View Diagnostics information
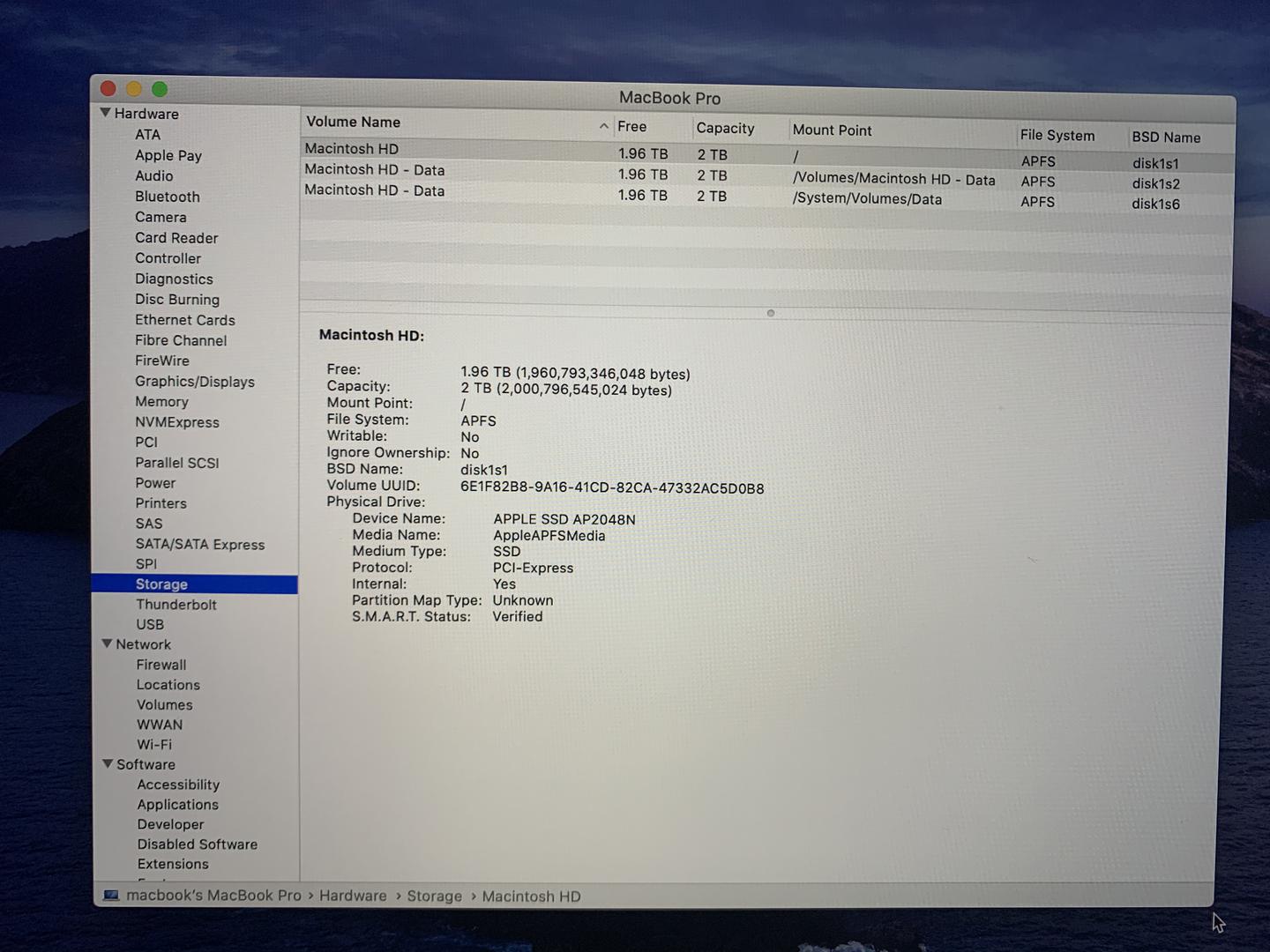 click(x=174, y=279)
